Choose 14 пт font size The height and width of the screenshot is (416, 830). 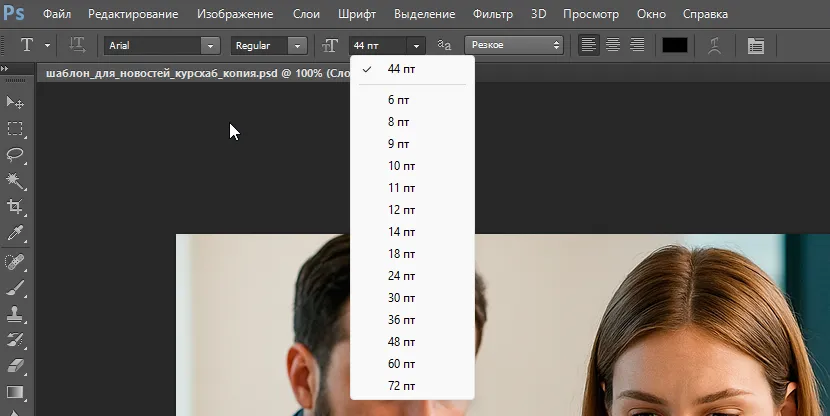click(412, 232)
